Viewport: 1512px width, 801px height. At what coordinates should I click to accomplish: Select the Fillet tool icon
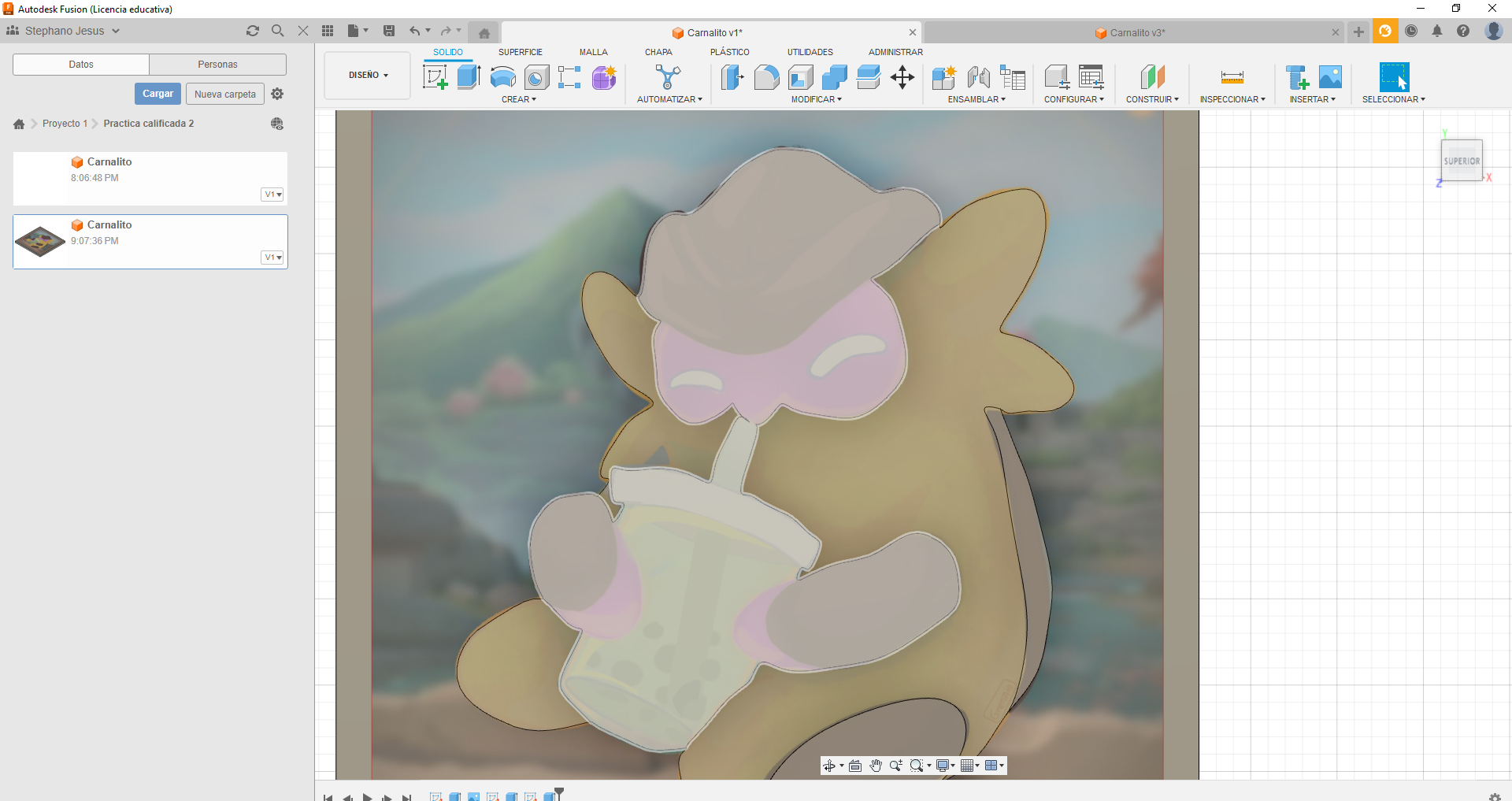(766, 77)
